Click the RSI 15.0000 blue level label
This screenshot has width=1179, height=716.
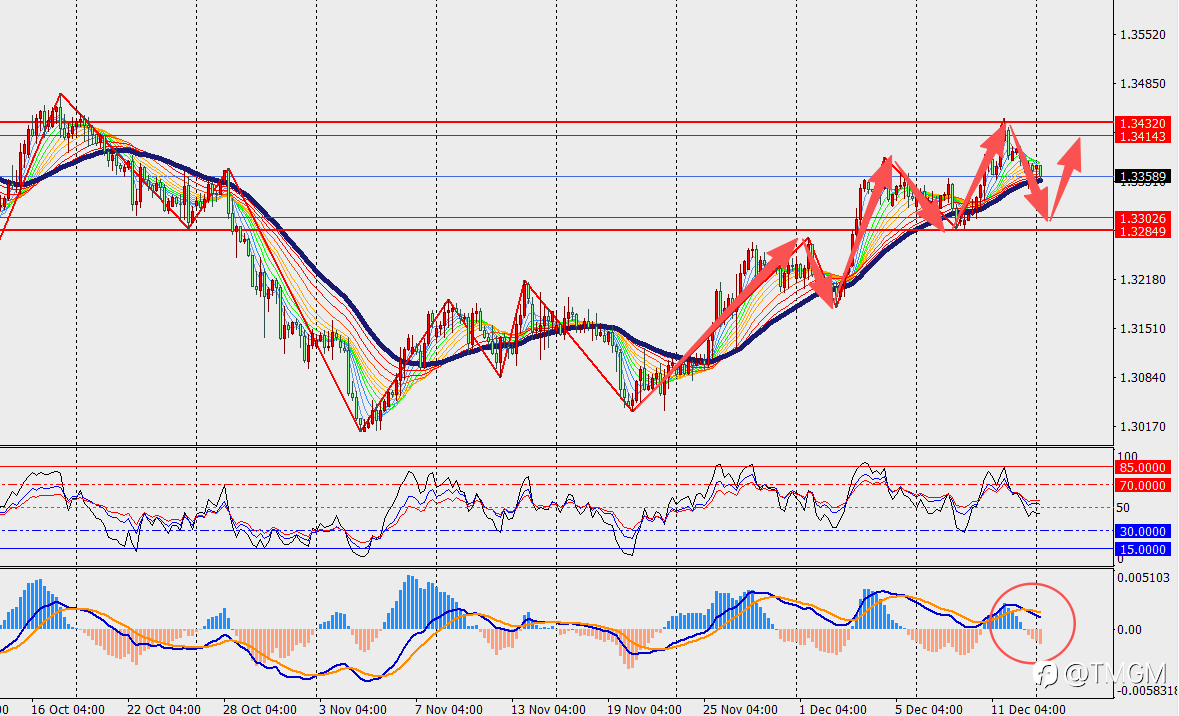click(x=1141, y=549)
